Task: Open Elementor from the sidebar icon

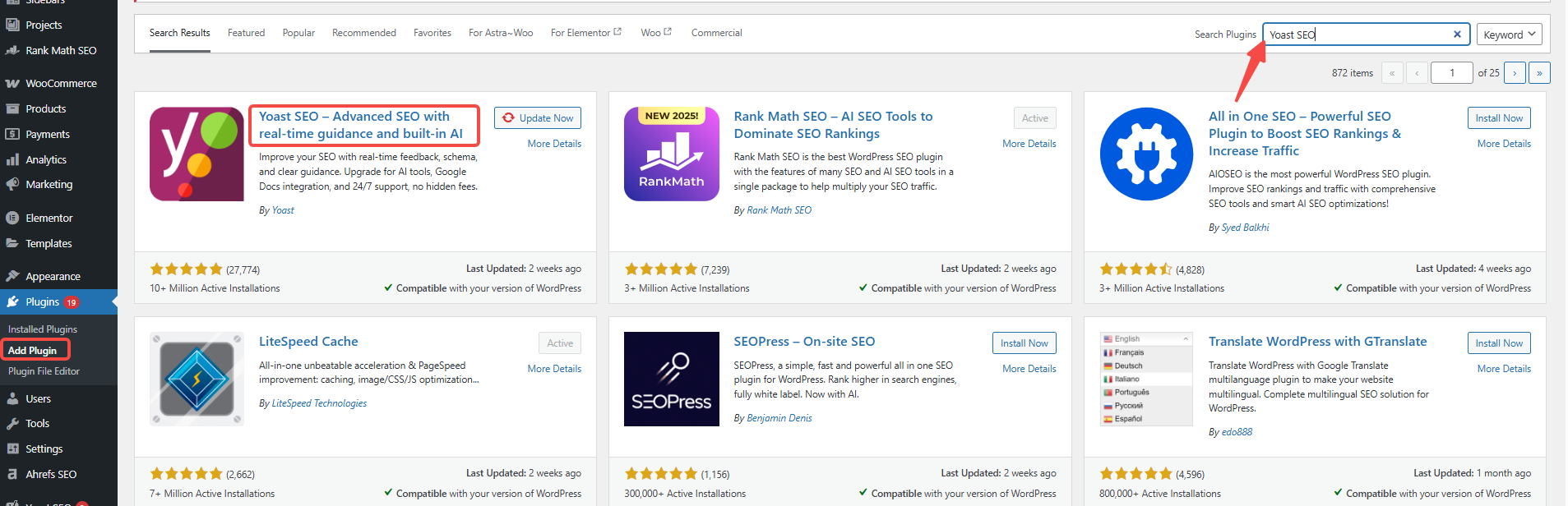Action: pyautogui.click(x=12, y=218)
